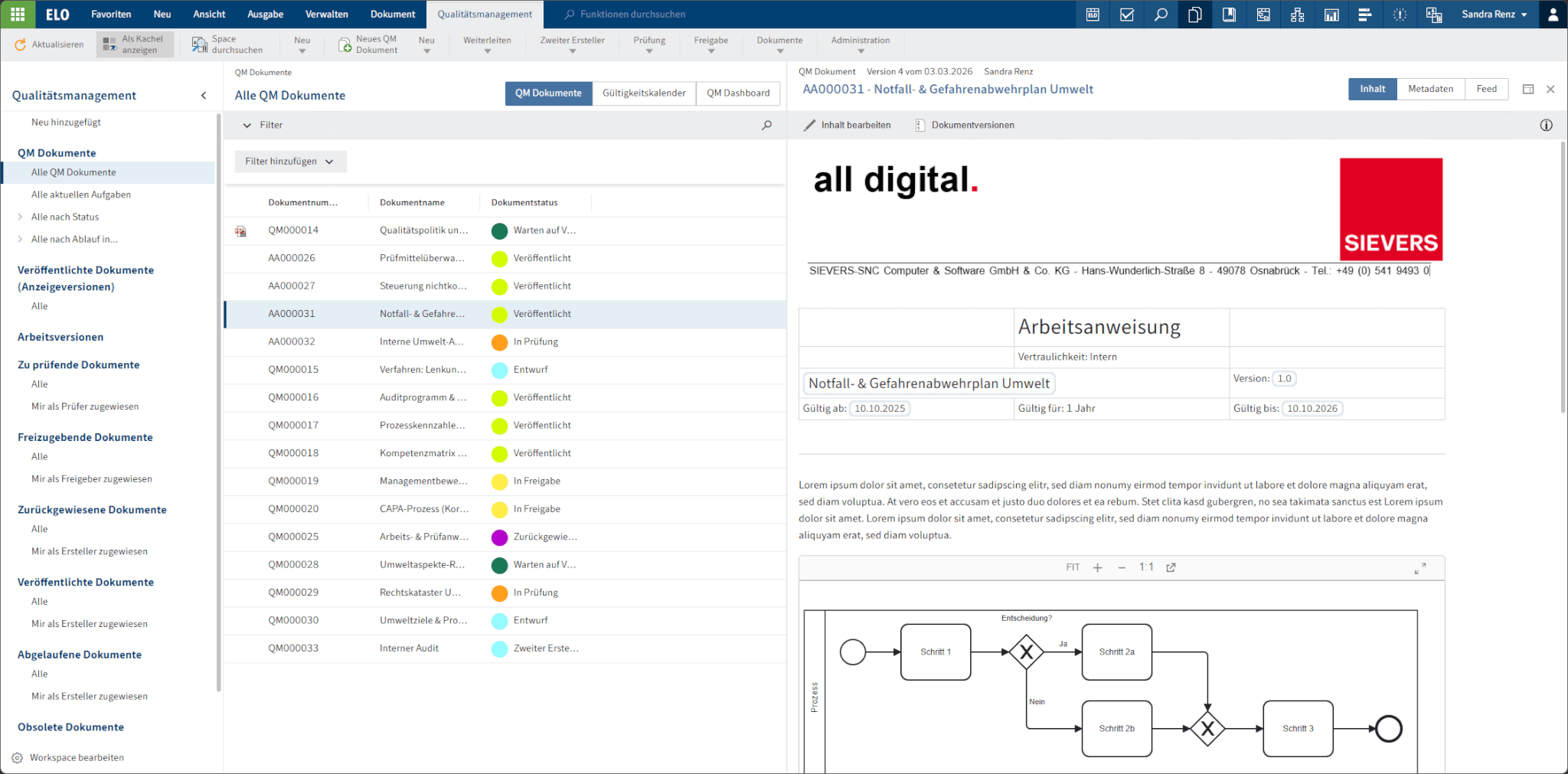Switch to the Metadaten tab
Viewport: 1568px width, 774px height.
[x=1430, y=90]
